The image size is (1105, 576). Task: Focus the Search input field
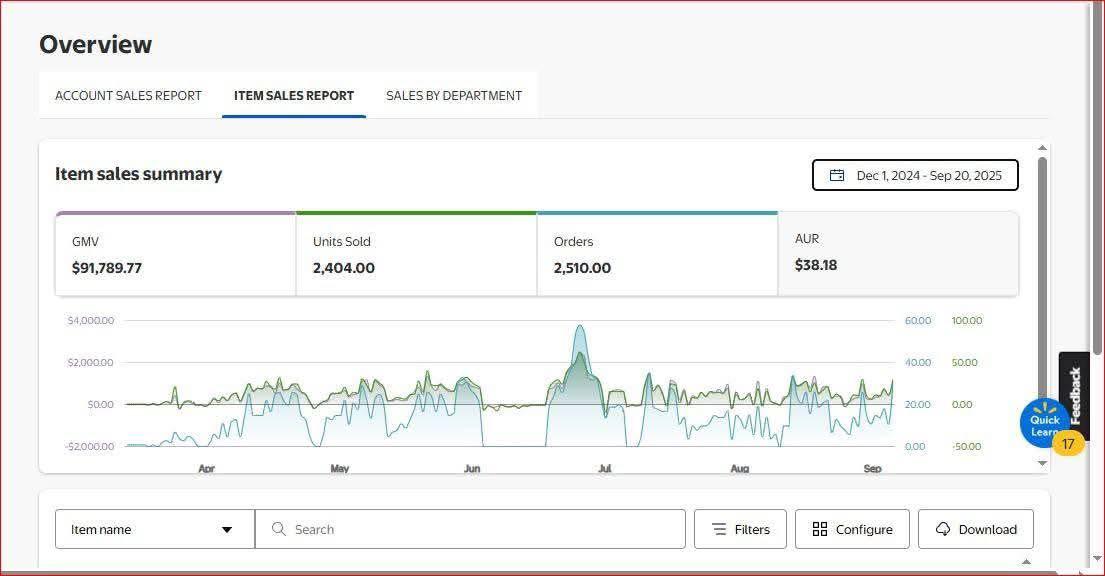click(x=480, y=529)
